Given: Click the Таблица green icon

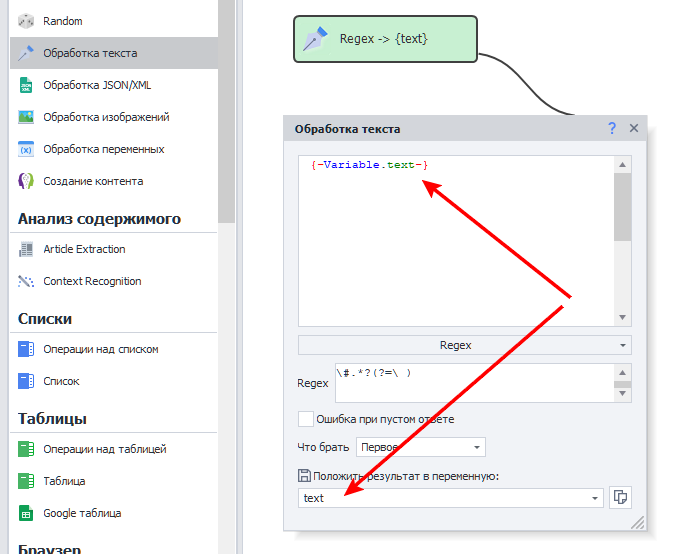Looking at the screenshot, I should click(x=26, y=481).
